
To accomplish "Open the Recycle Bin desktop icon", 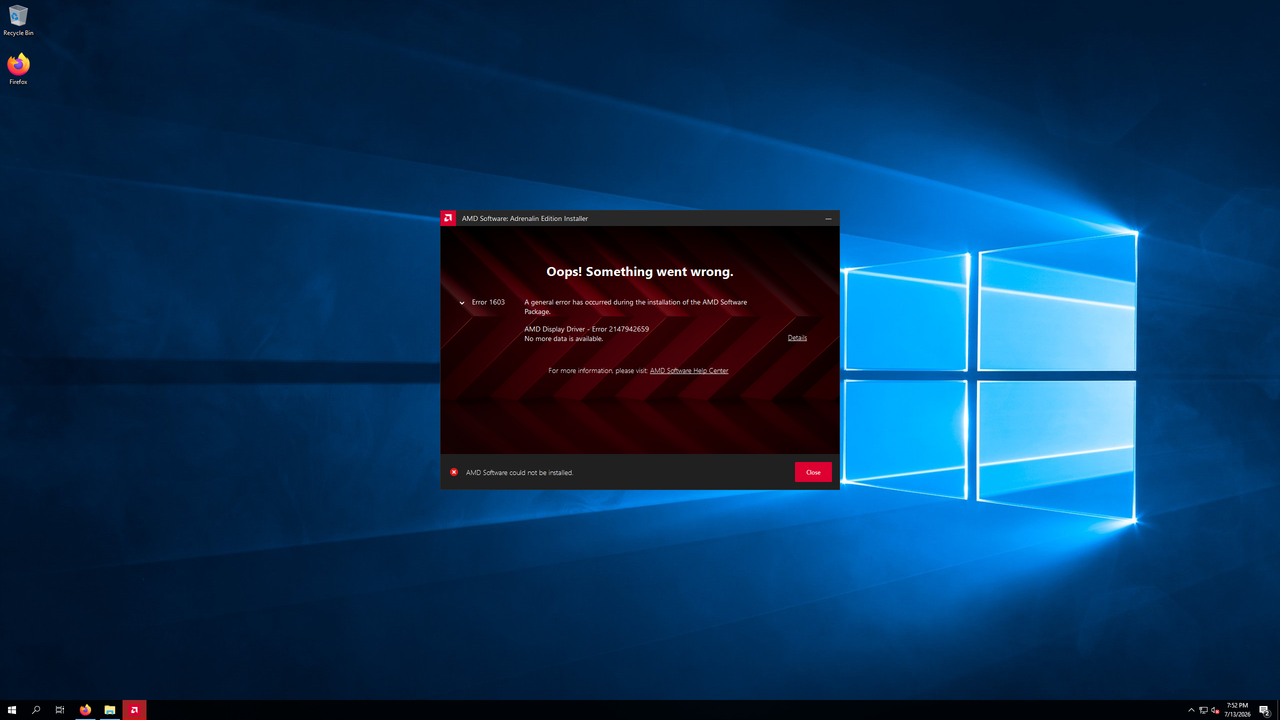I will click(18, 20).
